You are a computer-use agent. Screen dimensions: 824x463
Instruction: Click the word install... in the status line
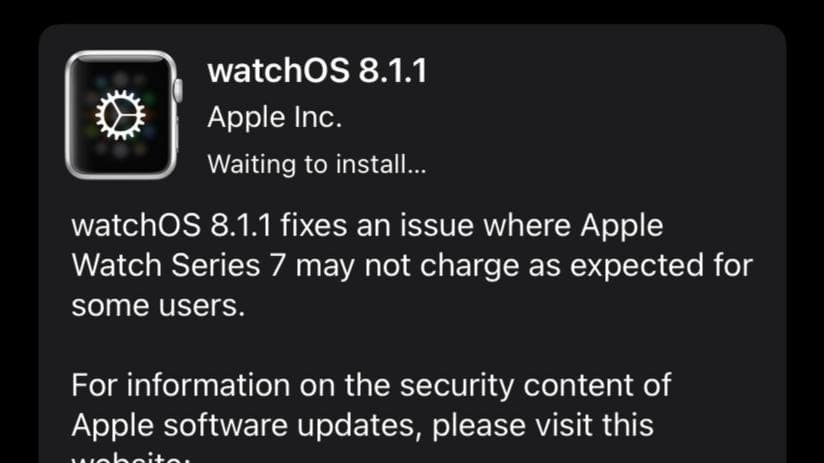coord(382,164)
